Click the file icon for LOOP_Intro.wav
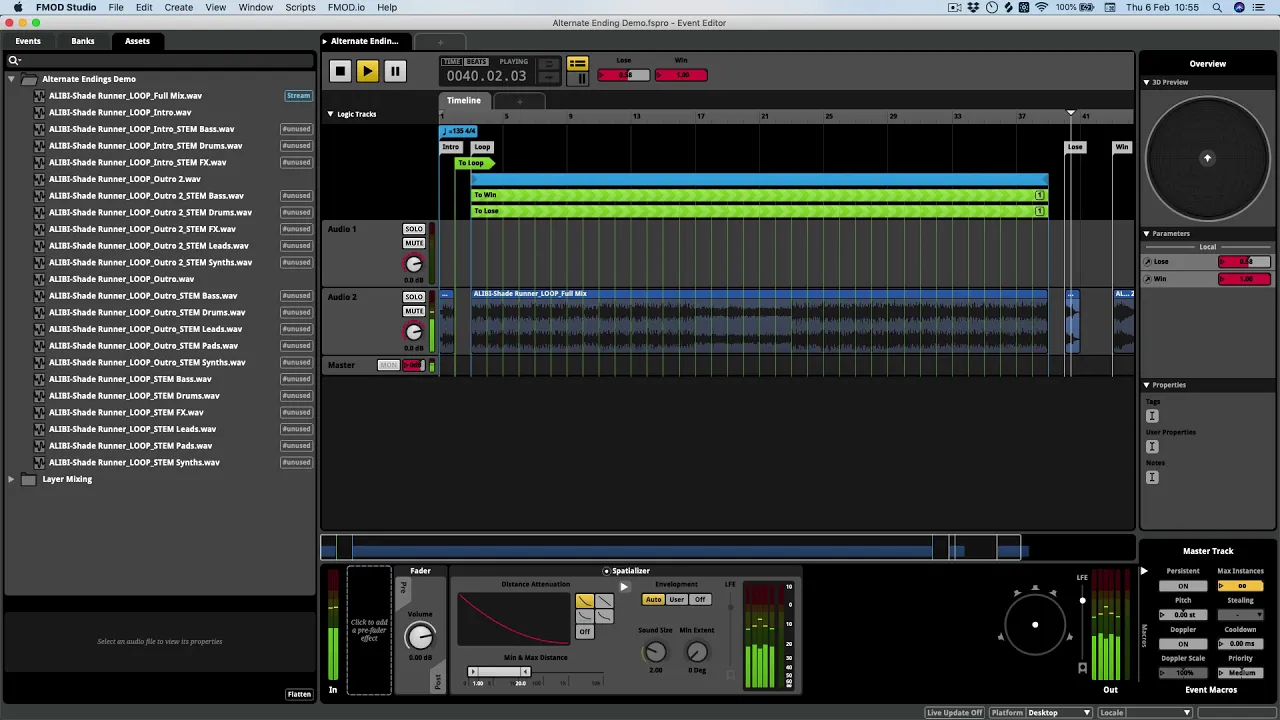The image size is (1280, 720). (x=40, y=112)
